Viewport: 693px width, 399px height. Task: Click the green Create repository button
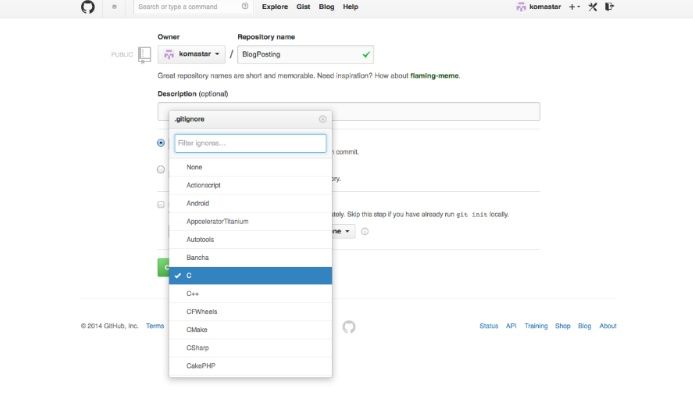point(163,267)
